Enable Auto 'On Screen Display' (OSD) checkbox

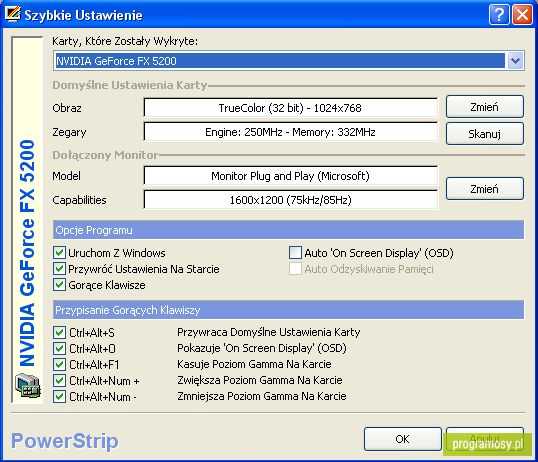click(295, 253)
